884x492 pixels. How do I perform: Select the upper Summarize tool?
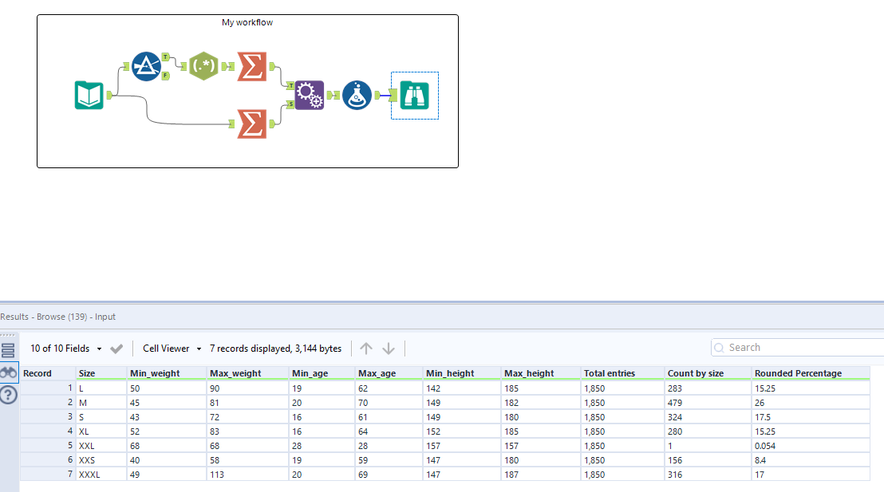click(252, 67)
